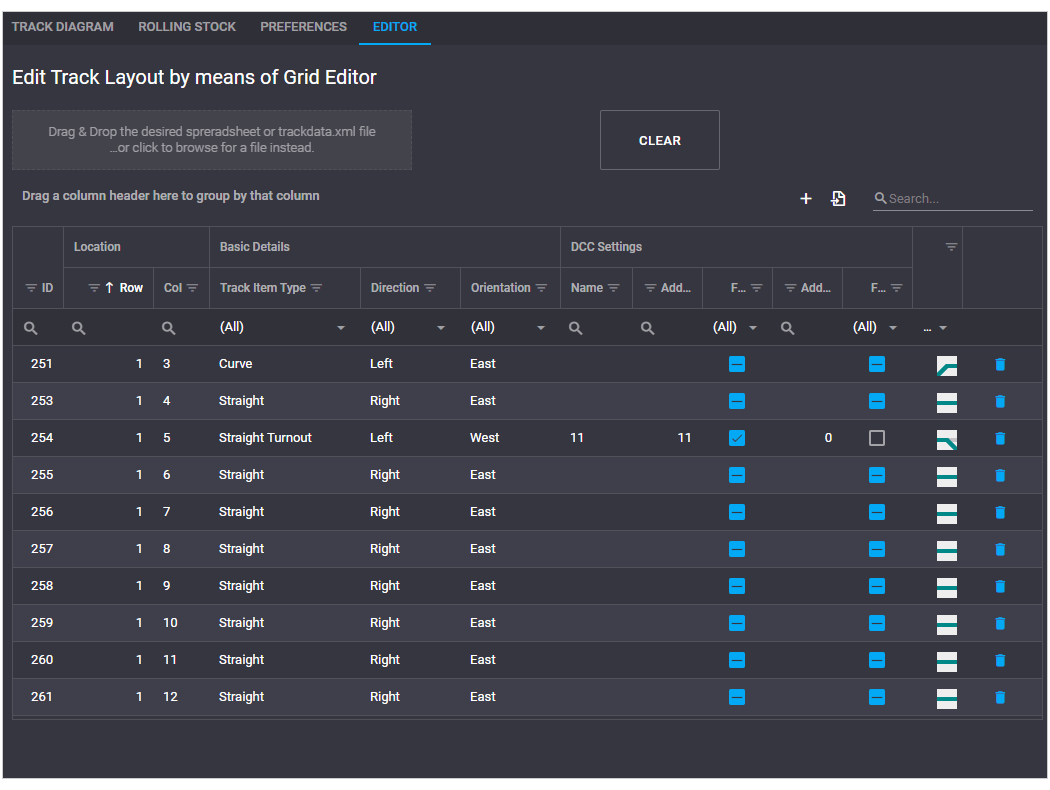The height and width of the screenshot is (790, 1050).
Task: Click the export document icon beside the plus
Action: (x=838, y=198)
